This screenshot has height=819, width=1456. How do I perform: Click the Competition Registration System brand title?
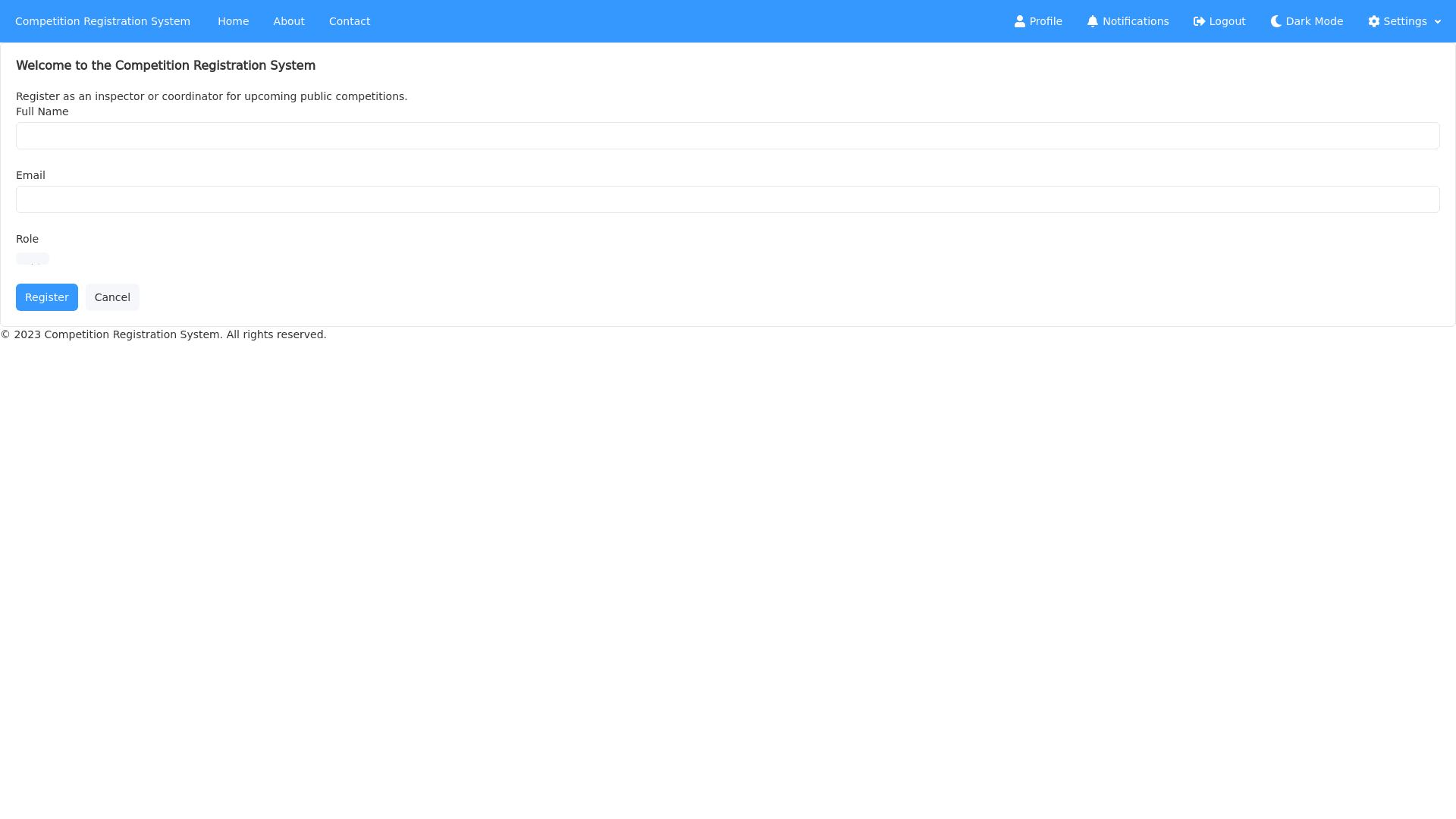coord(102,21)
